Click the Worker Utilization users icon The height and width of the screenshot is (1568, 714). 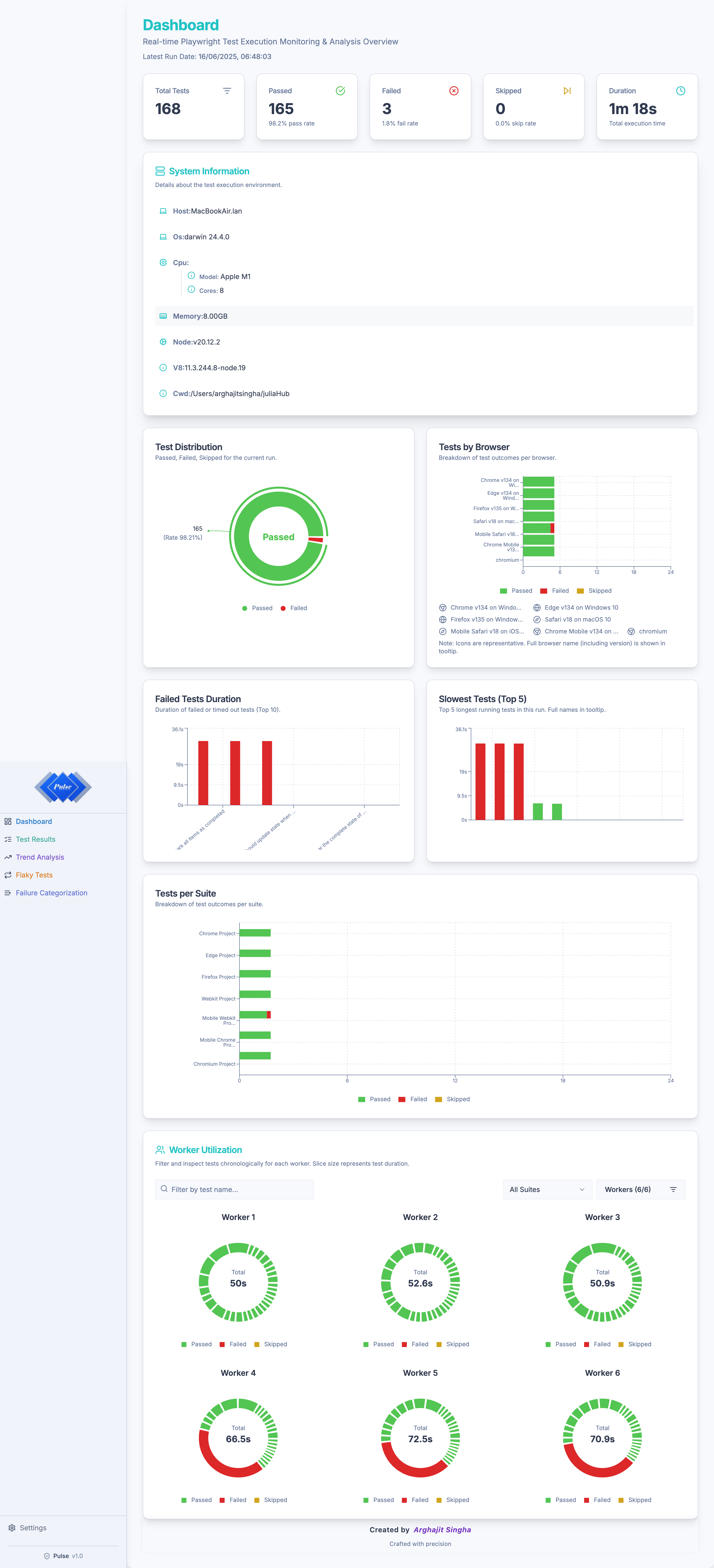pos(160,1149)
